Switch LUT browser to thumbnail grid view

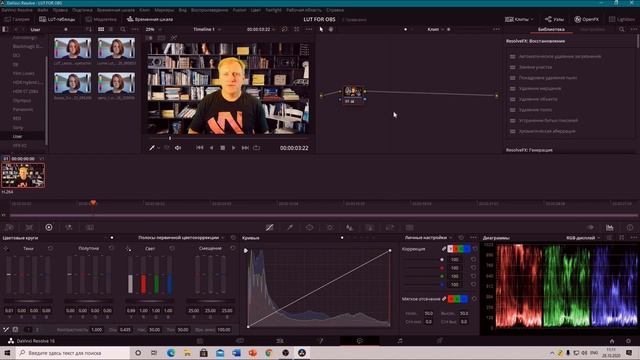[x=101, y=29]
